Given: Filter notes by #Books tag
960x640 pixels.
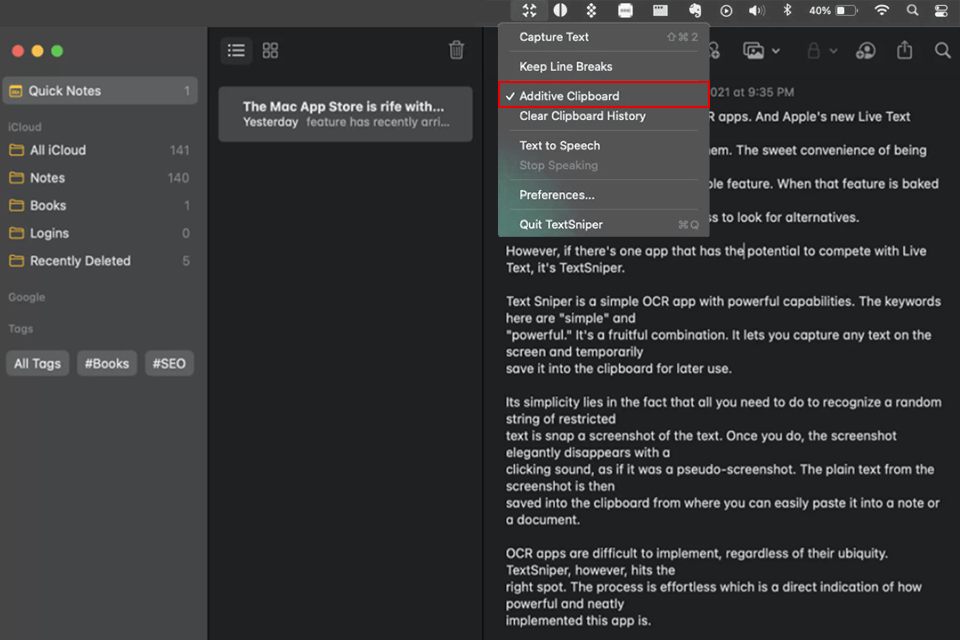Looking at the screenshot, I should [x=107, y=363].
